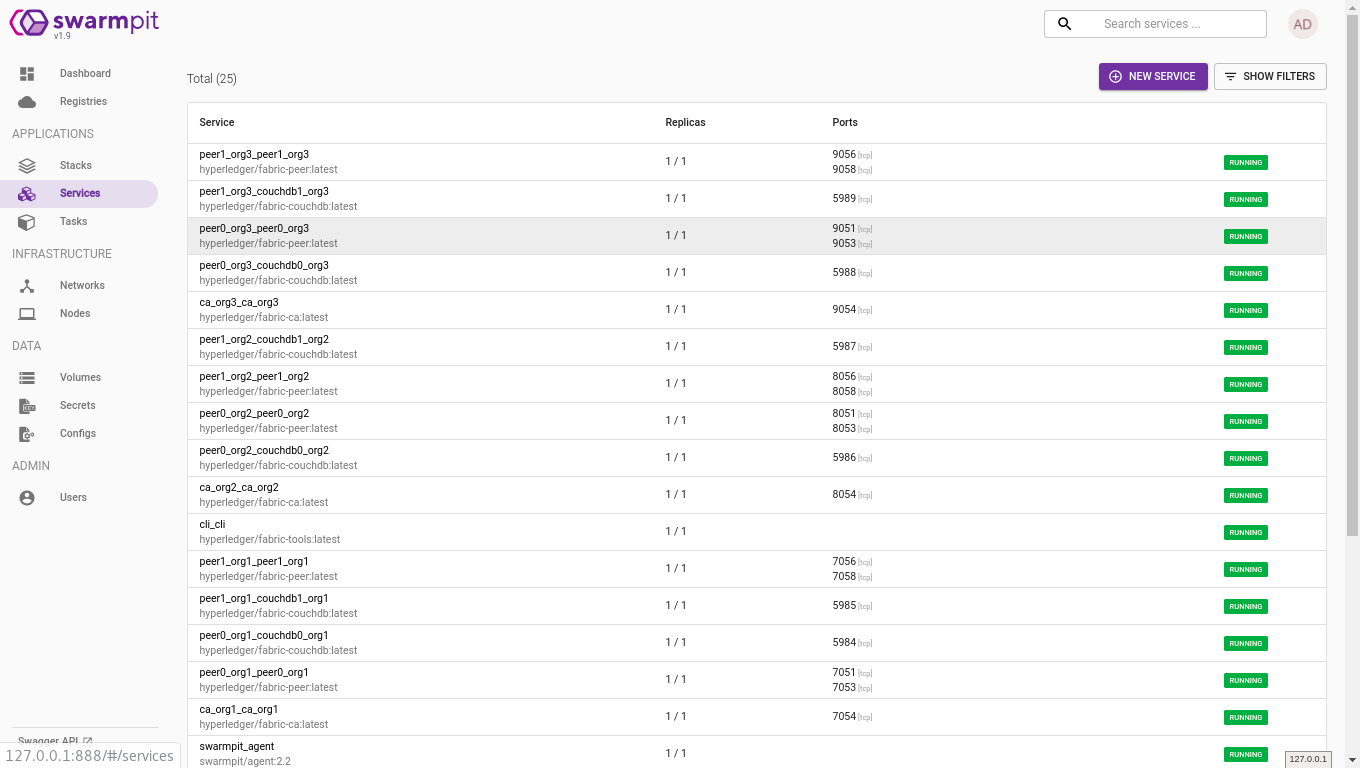The height and width of the screenshot is (768, 1360).
Task: Click the Nodes laptop icon
Action: pyautogui.click(x=27, y=314)
